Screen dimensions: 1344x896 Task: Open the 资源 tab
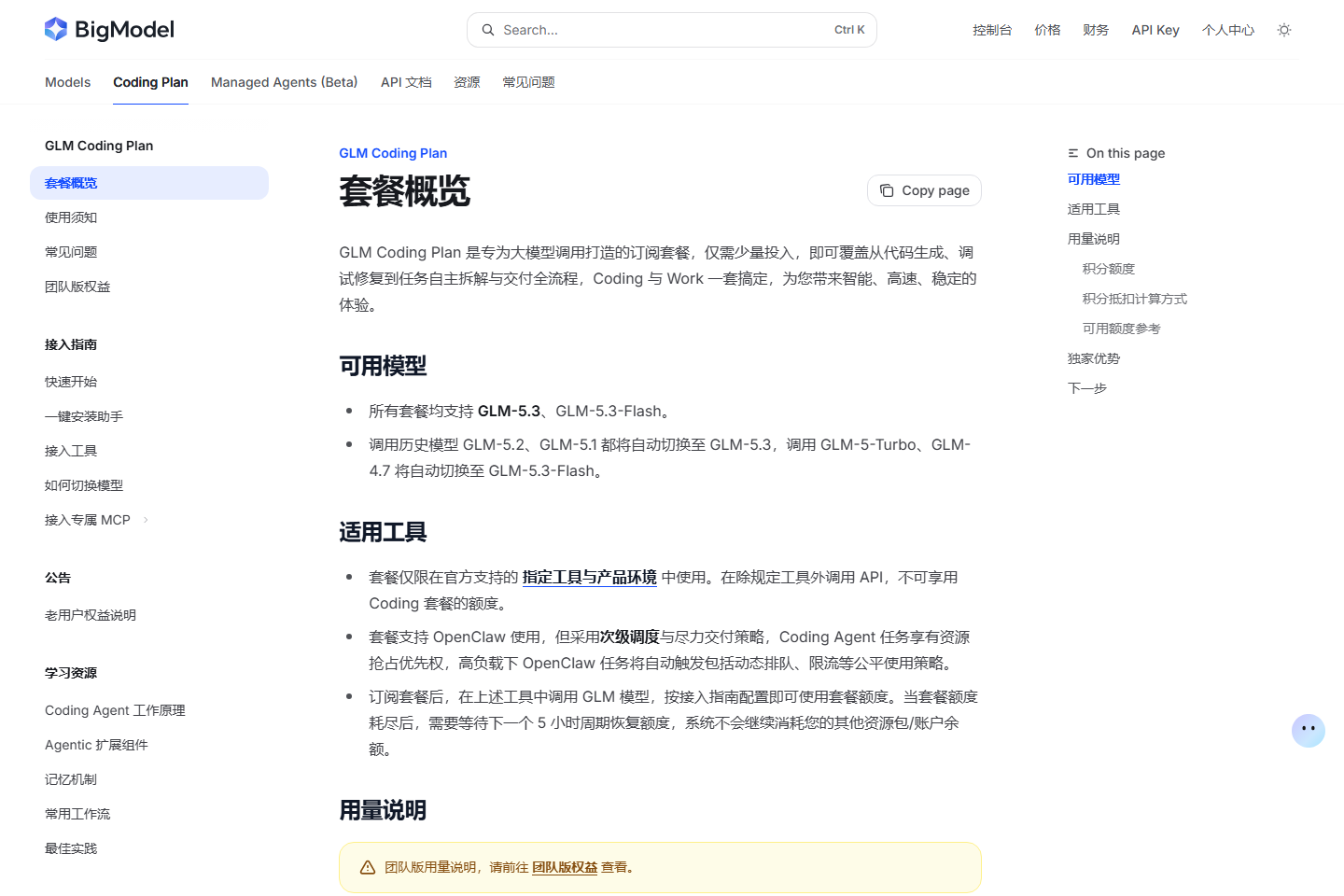coord(467,82)
